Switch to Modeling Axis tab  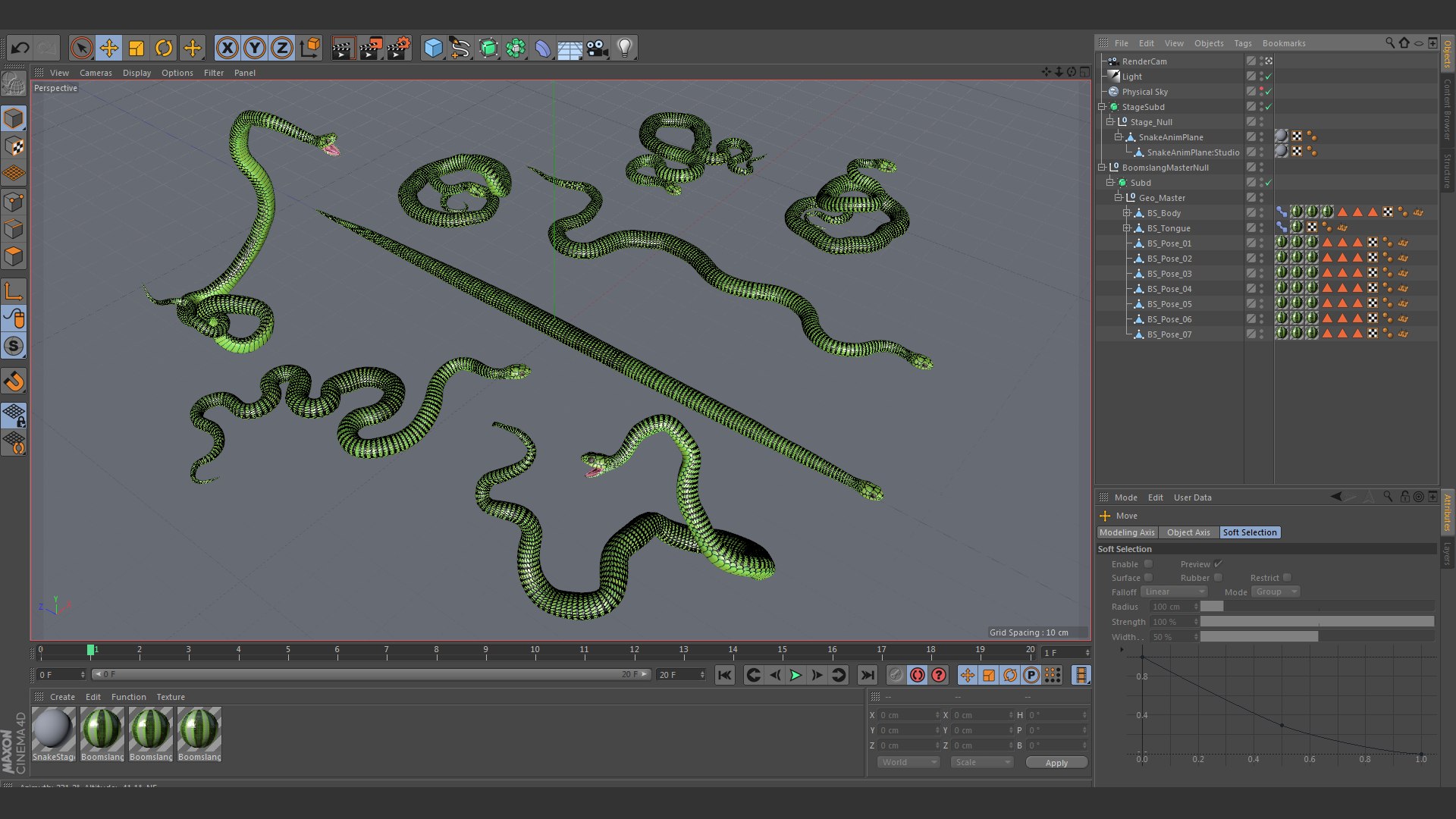1127,532
